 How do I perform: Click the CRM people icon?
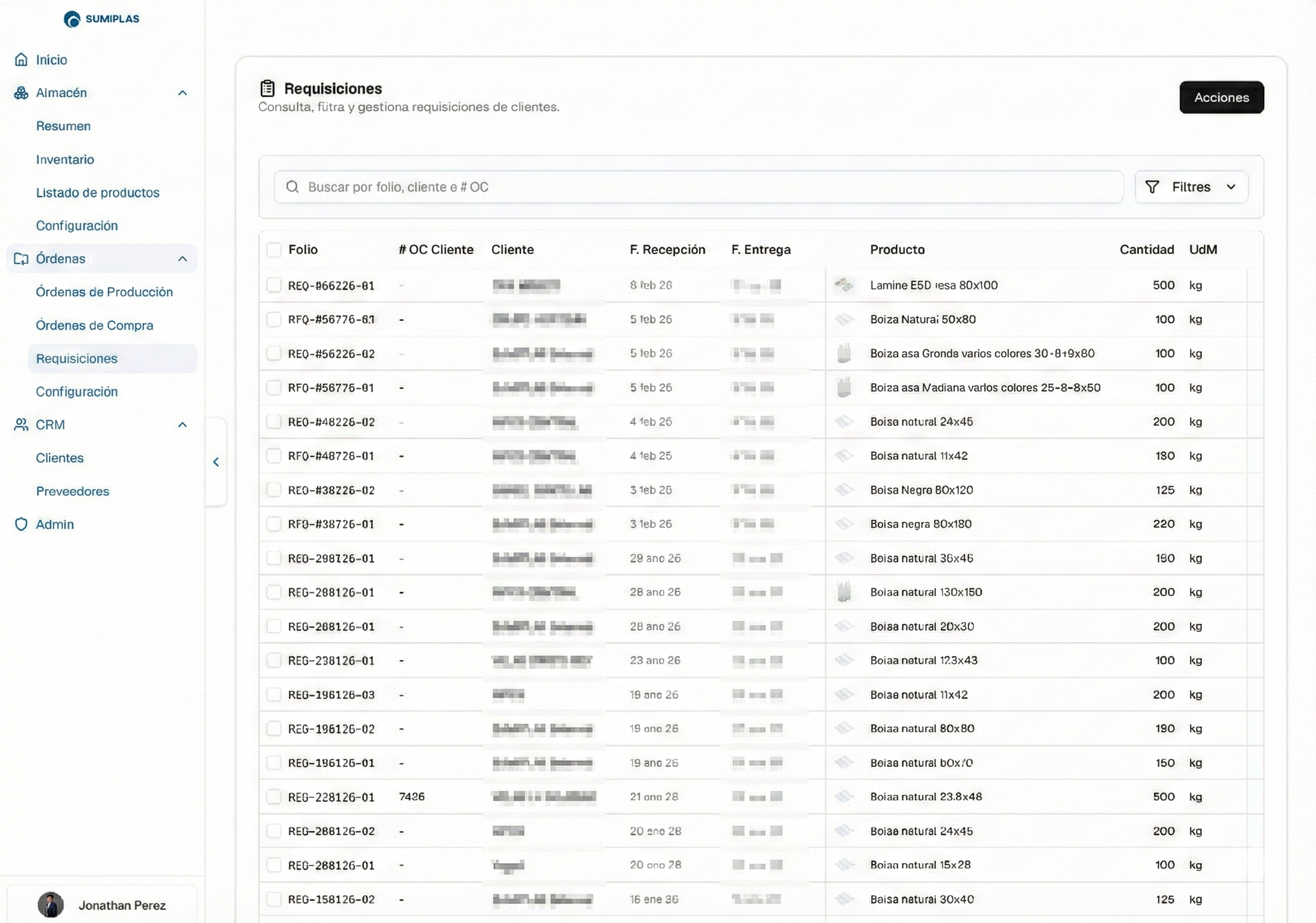21,425
